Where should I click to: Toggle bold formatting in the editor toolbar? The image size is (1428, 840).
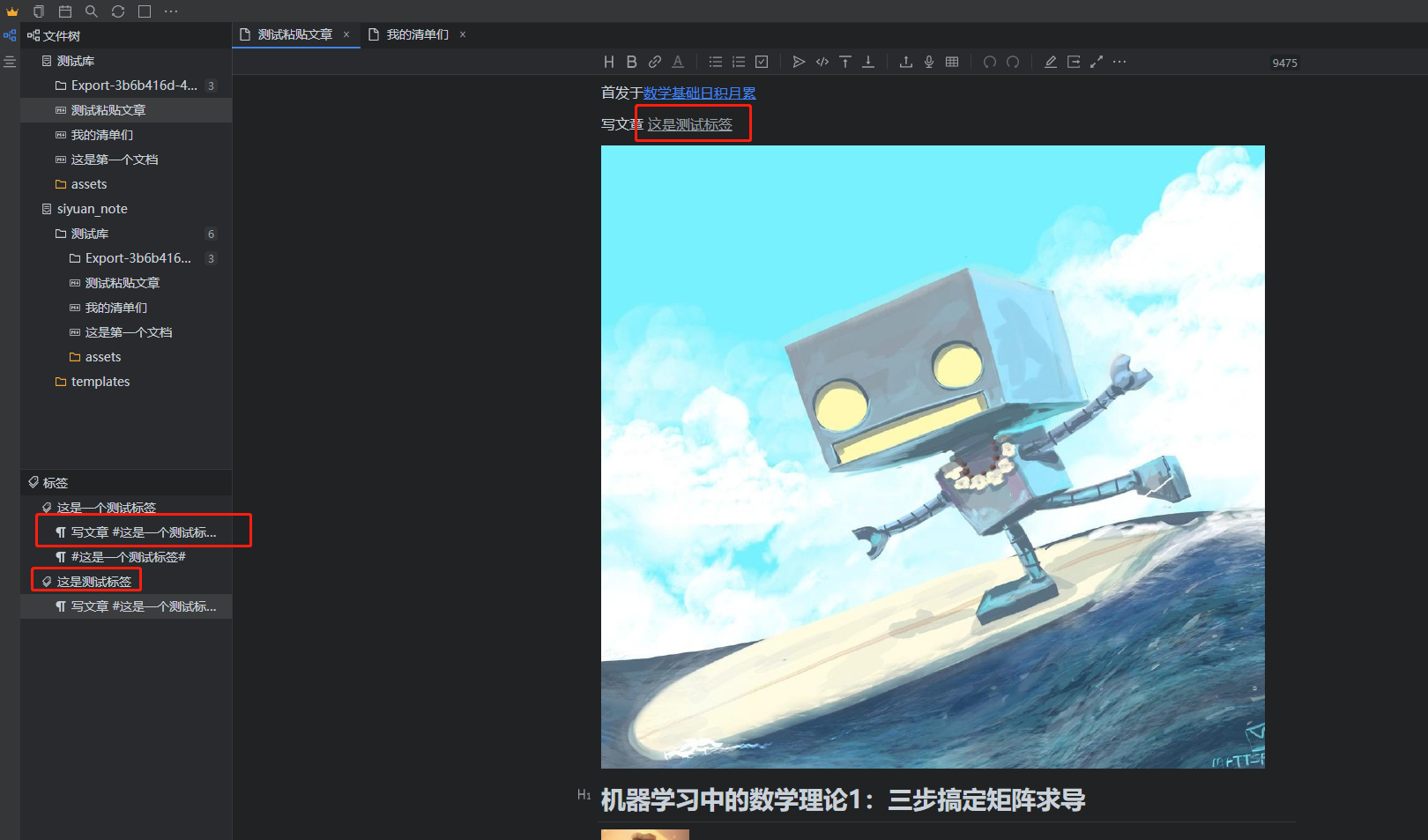(632, 62)
